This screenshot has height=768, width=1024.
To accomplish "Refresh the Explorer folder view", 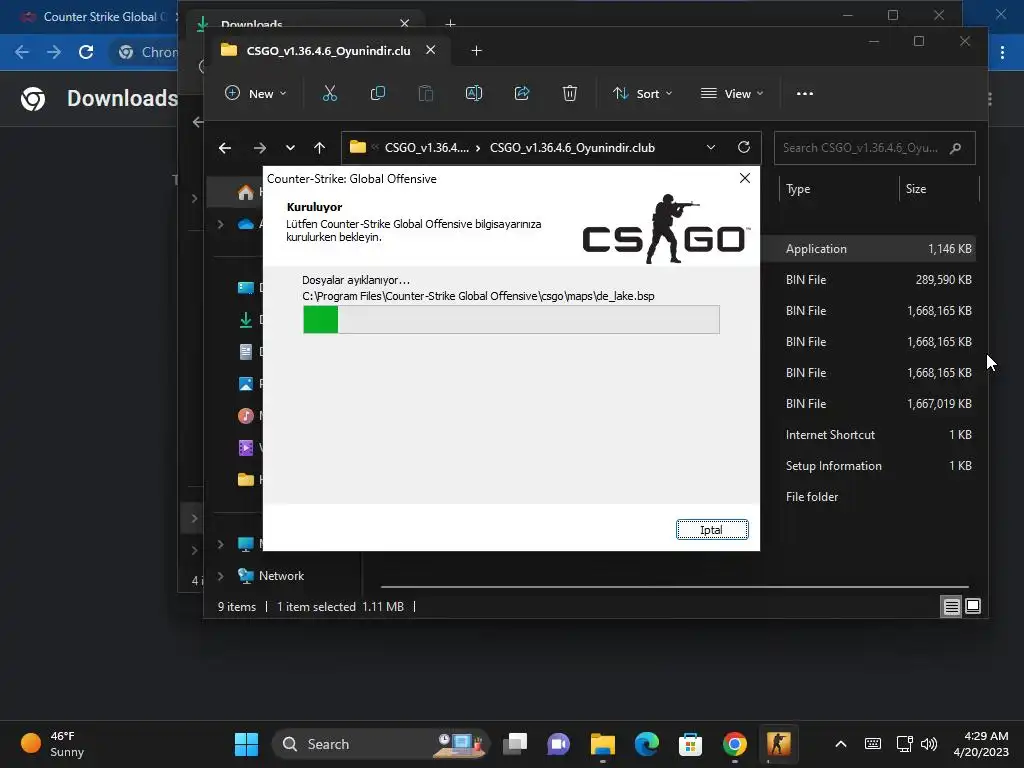I will pos(744,148).
